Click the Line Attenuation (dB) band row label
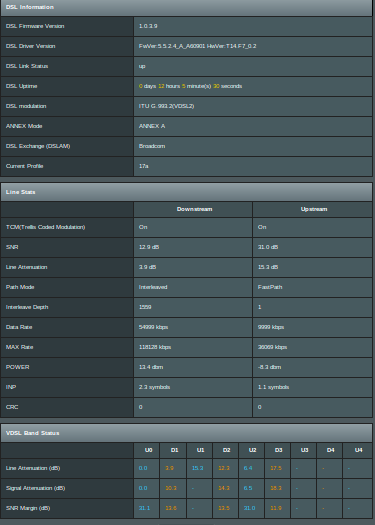Viewport: 375px width, 525px height. click(x=33, y=468)
